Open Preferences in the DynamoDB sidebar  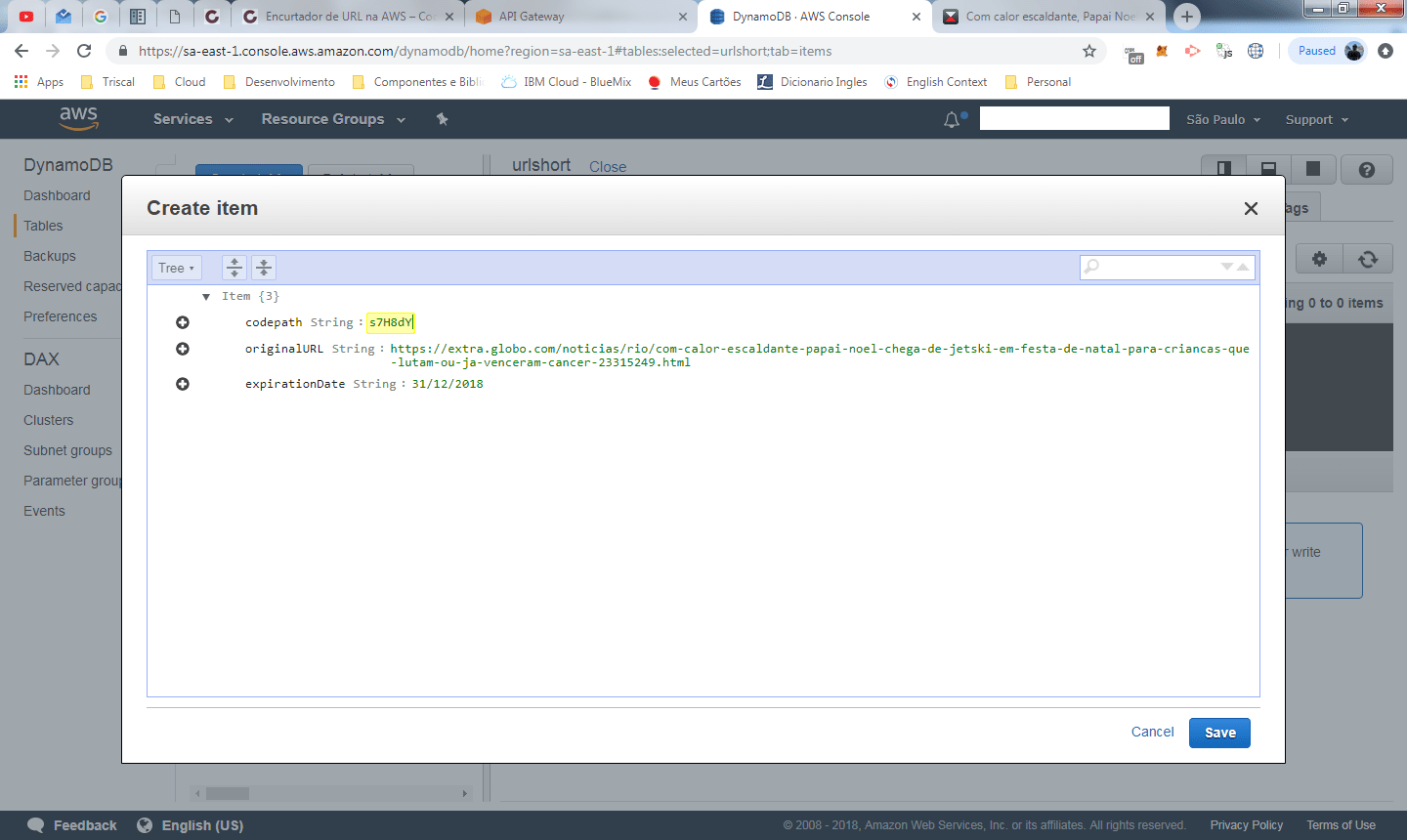(61, 316)
